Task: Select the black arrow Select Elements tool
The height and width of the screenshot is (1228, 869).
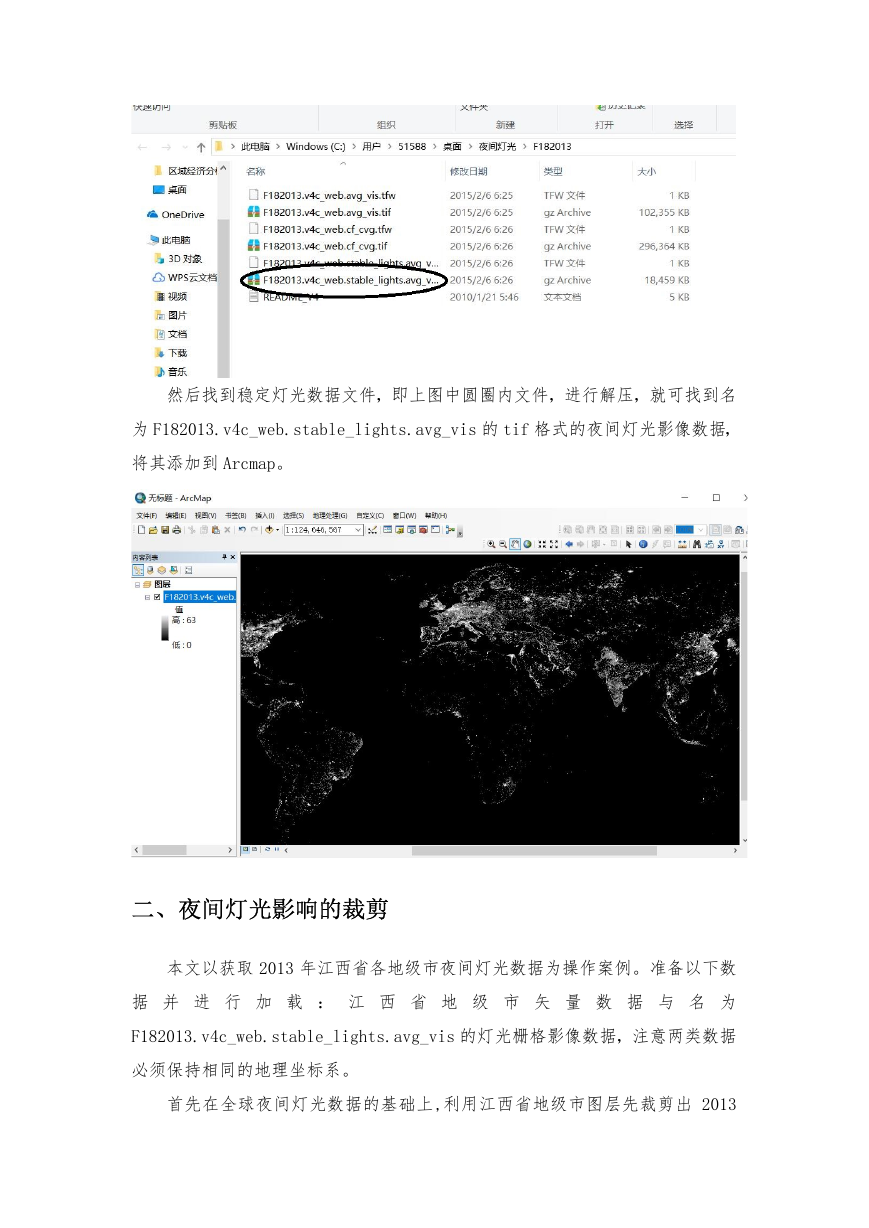Action: [x=628, y=544]
